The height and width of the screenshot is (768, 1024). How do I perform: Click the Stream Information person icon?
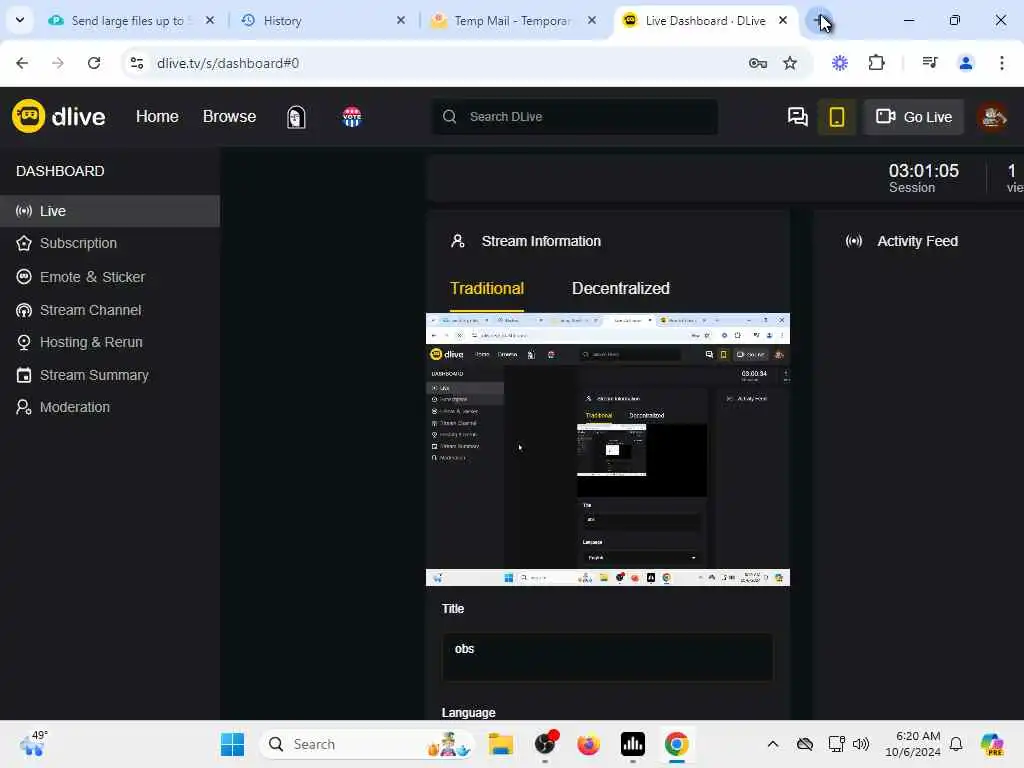[x=458, y=241]
